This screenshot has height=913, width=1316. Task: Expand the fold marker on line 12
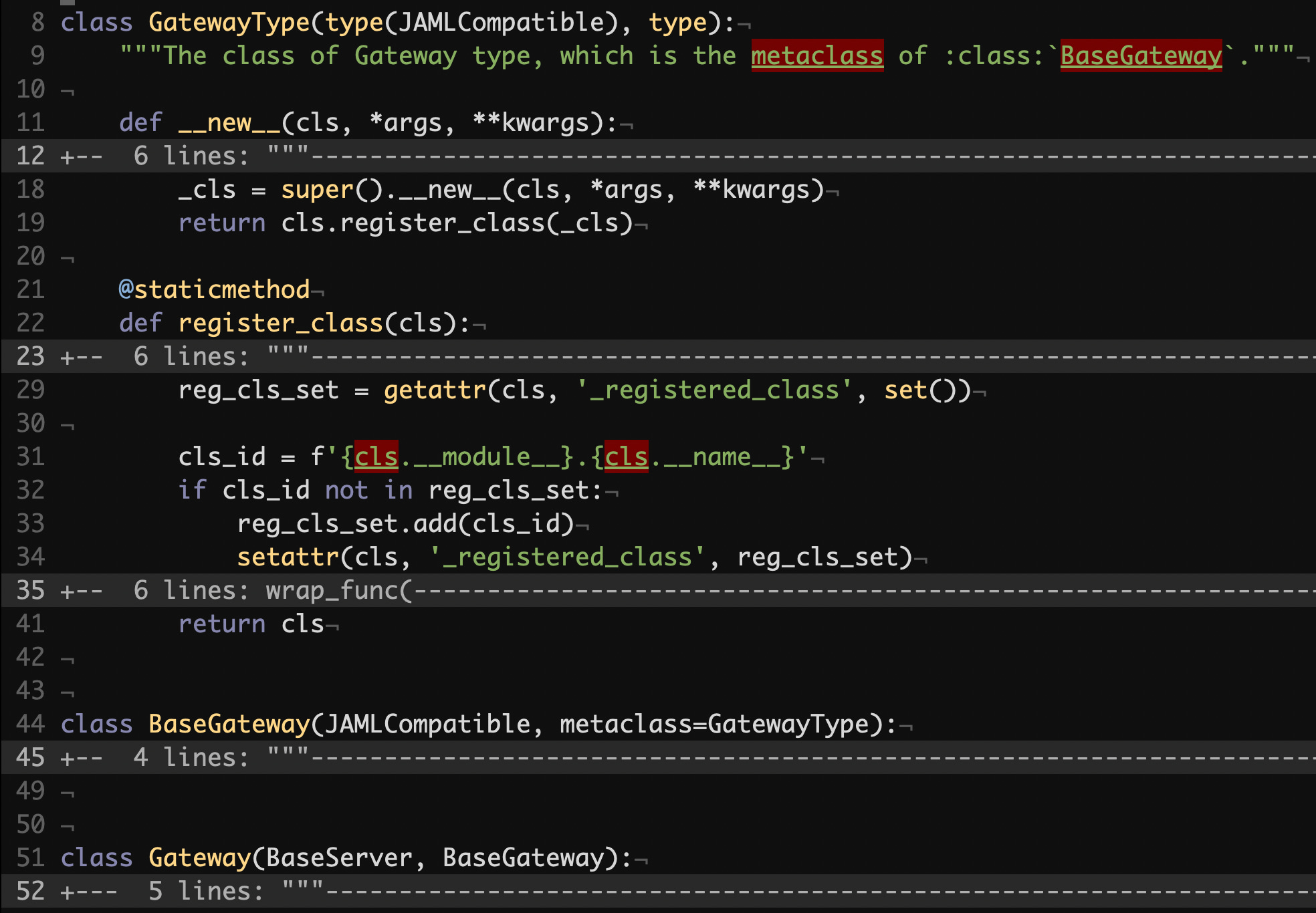tap(80, 156)
